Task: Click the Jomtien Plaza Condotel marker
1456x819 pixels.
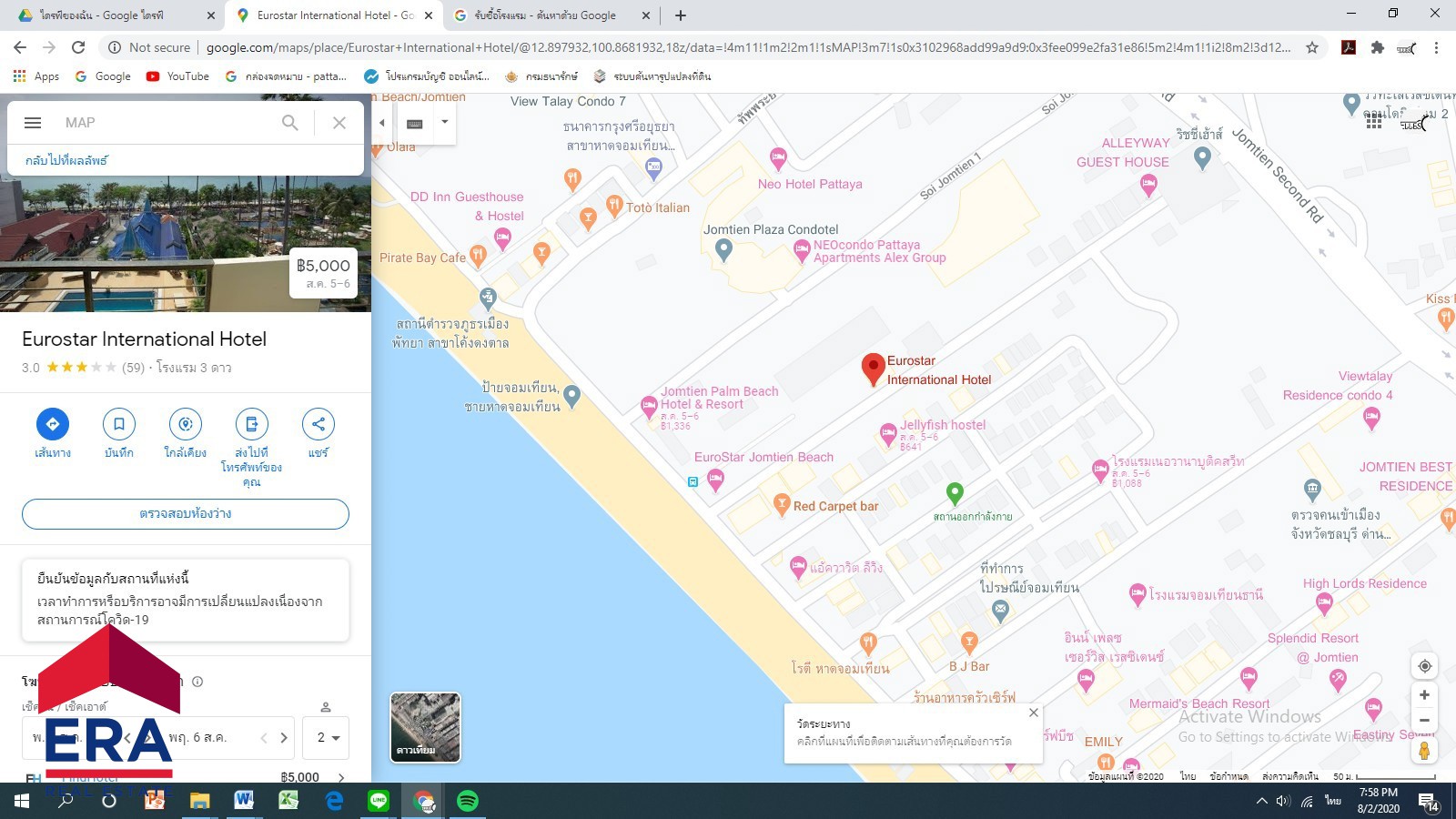Action: point(723,248)
